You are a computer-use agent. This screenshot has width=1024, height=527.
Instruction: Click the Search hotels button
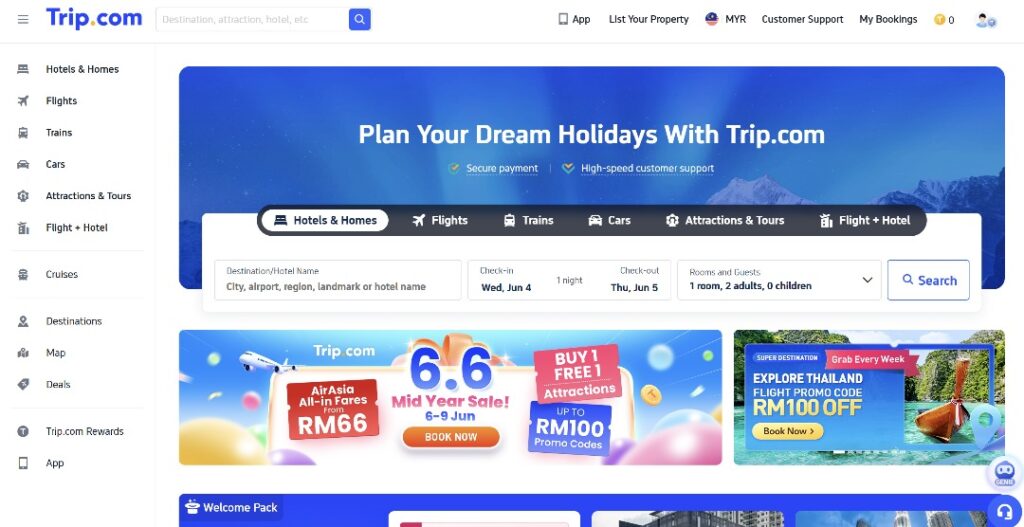[928, 280]
